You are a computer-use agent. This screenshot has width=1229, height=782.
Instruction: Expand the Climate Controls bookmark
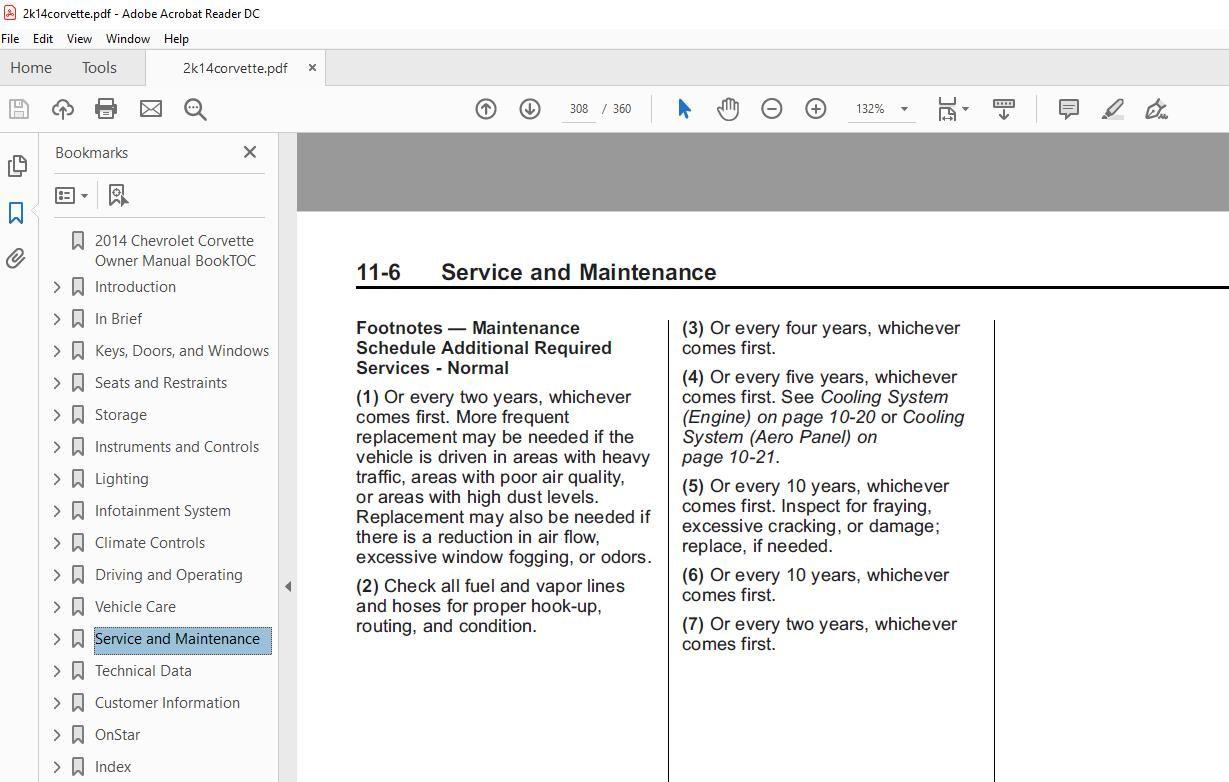pos(57,543)
